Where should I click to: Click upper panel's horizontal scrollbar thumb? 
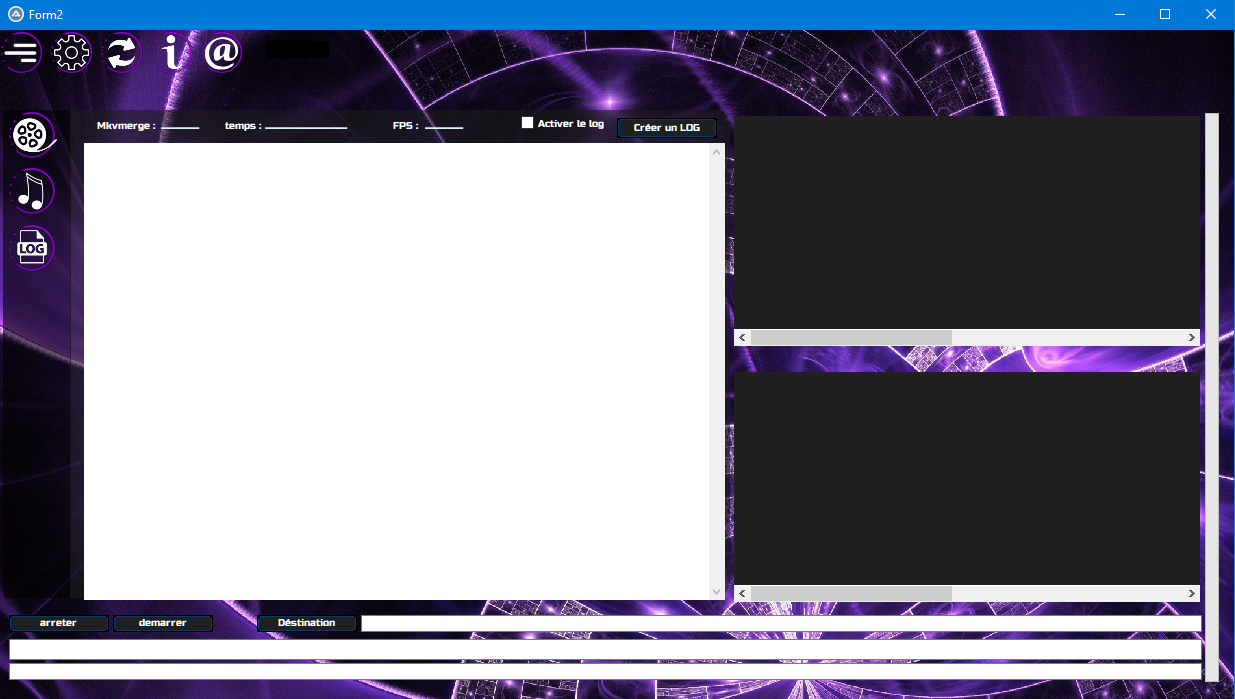click(851, 338)
